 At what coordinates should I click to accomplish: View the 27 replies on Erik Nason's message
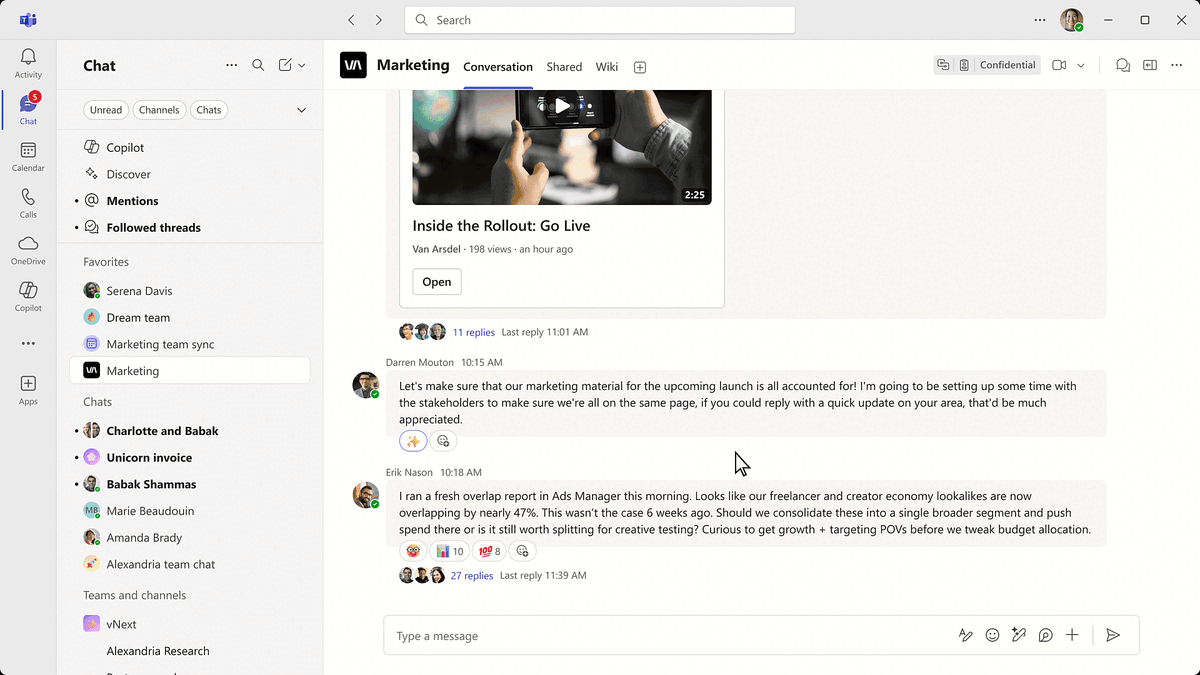471,575
